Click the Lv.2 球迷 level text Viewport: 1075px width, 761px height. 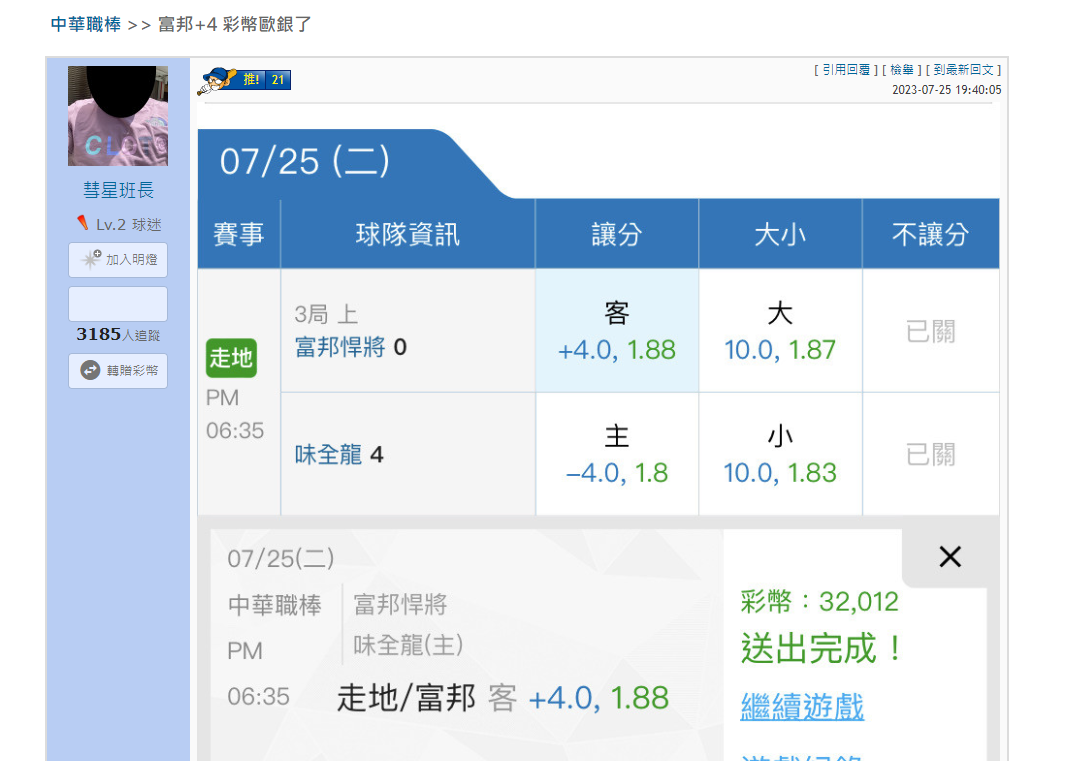coord(128,224)
